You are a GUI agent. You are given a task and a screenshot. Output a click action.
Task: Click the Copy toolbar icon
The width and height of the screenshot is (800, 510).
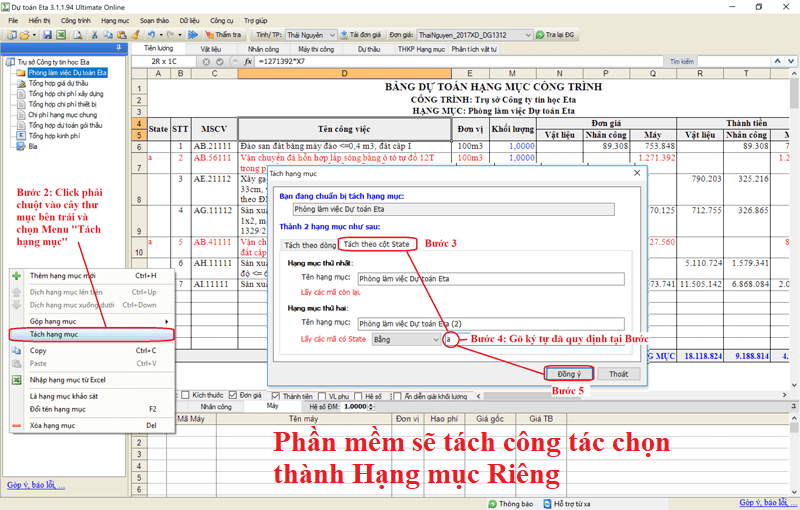[108, 35]
